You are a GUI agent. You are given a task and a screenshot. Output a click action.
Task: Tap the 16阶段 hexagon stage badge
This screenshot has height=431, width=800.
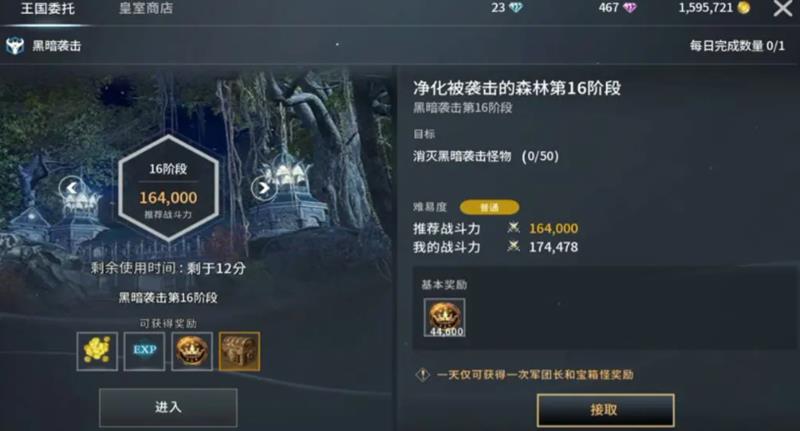168,188
